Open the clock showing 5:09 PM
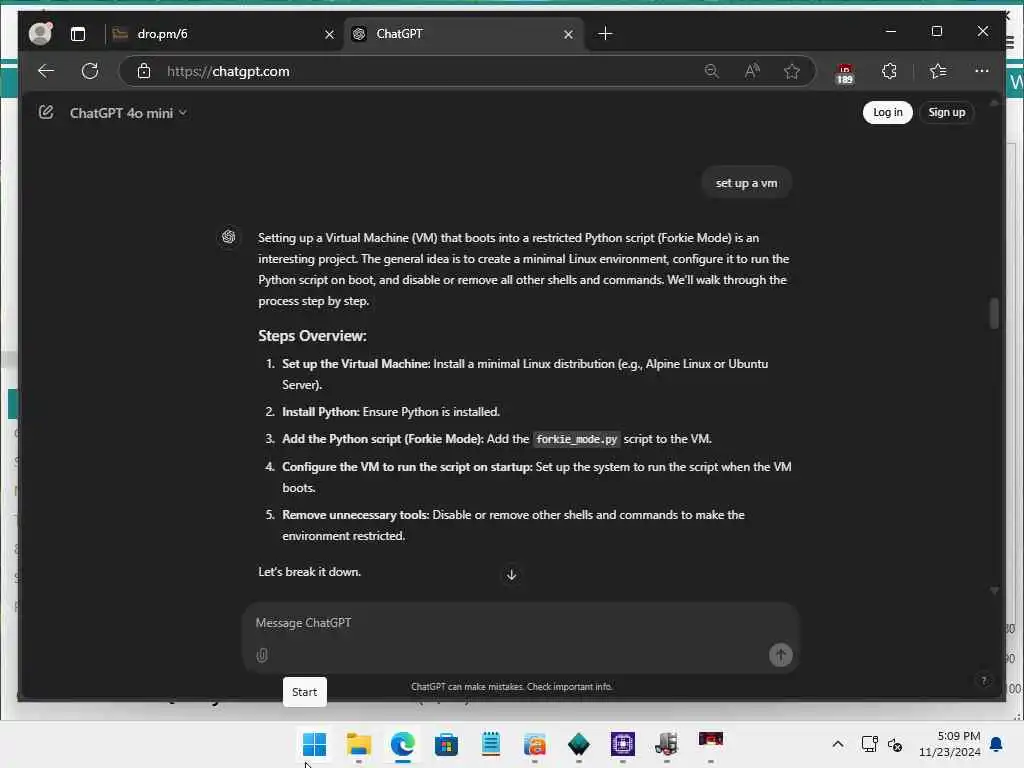This screenshot has width=1024, height=768. coord(950,744)
